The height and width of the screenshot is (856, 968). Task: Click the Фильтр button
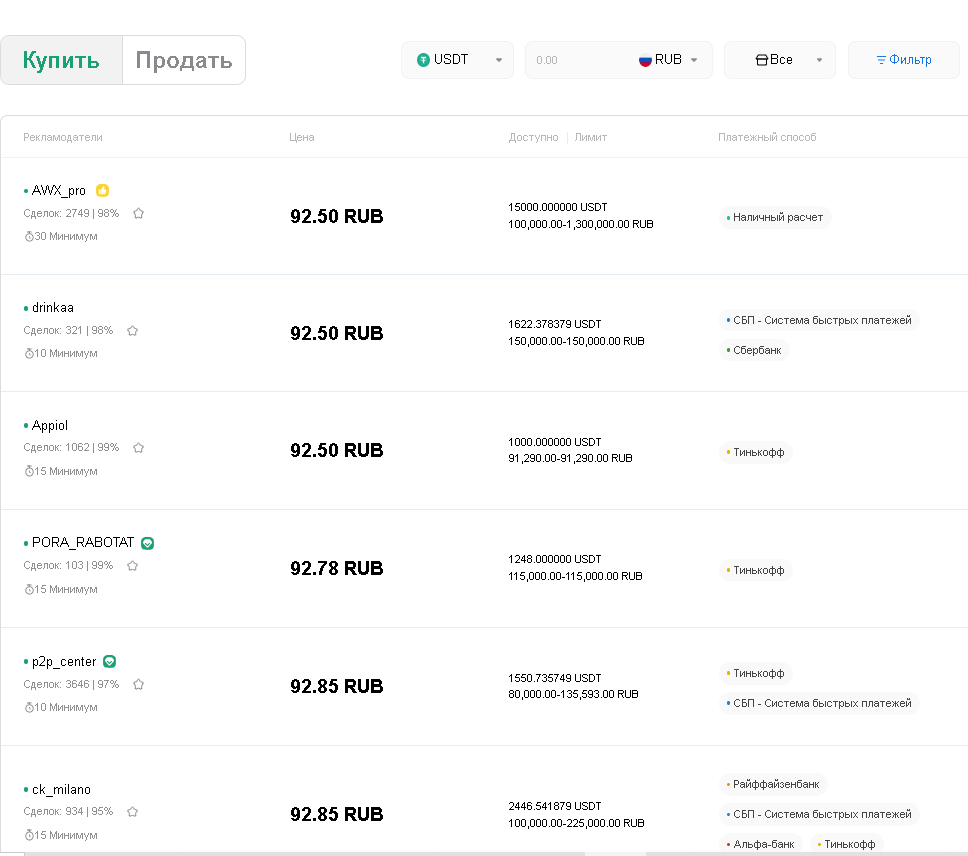pos(903,60)
